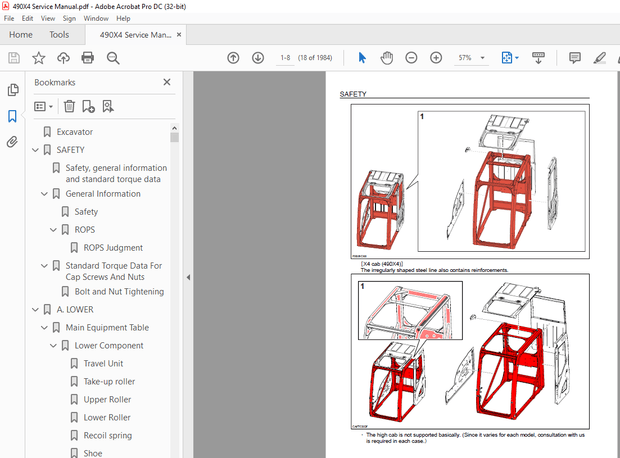Screen dimensions: 620x458
Task: Close the Bookmarks panel
Action: pyautogui.click(x=167, y=82)
